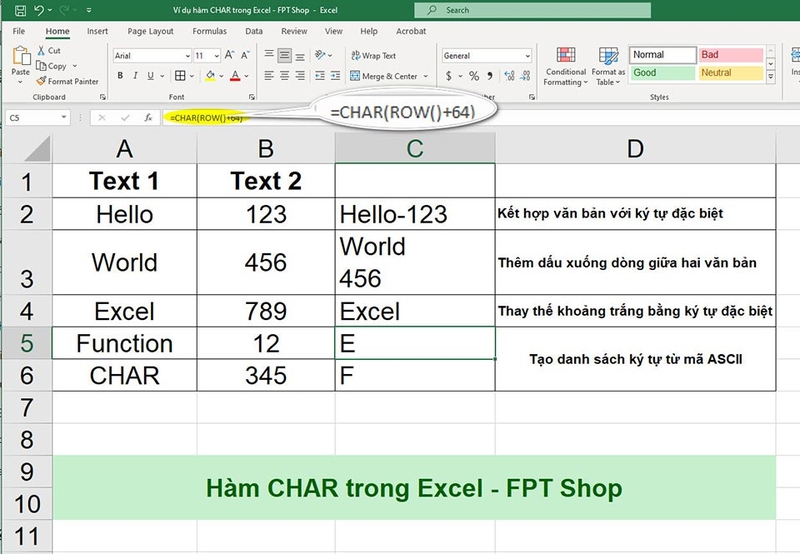Viewport: 800px width, 554px height.
Task: Click the Insert Function fx icon
Action: tap(148, 118)
